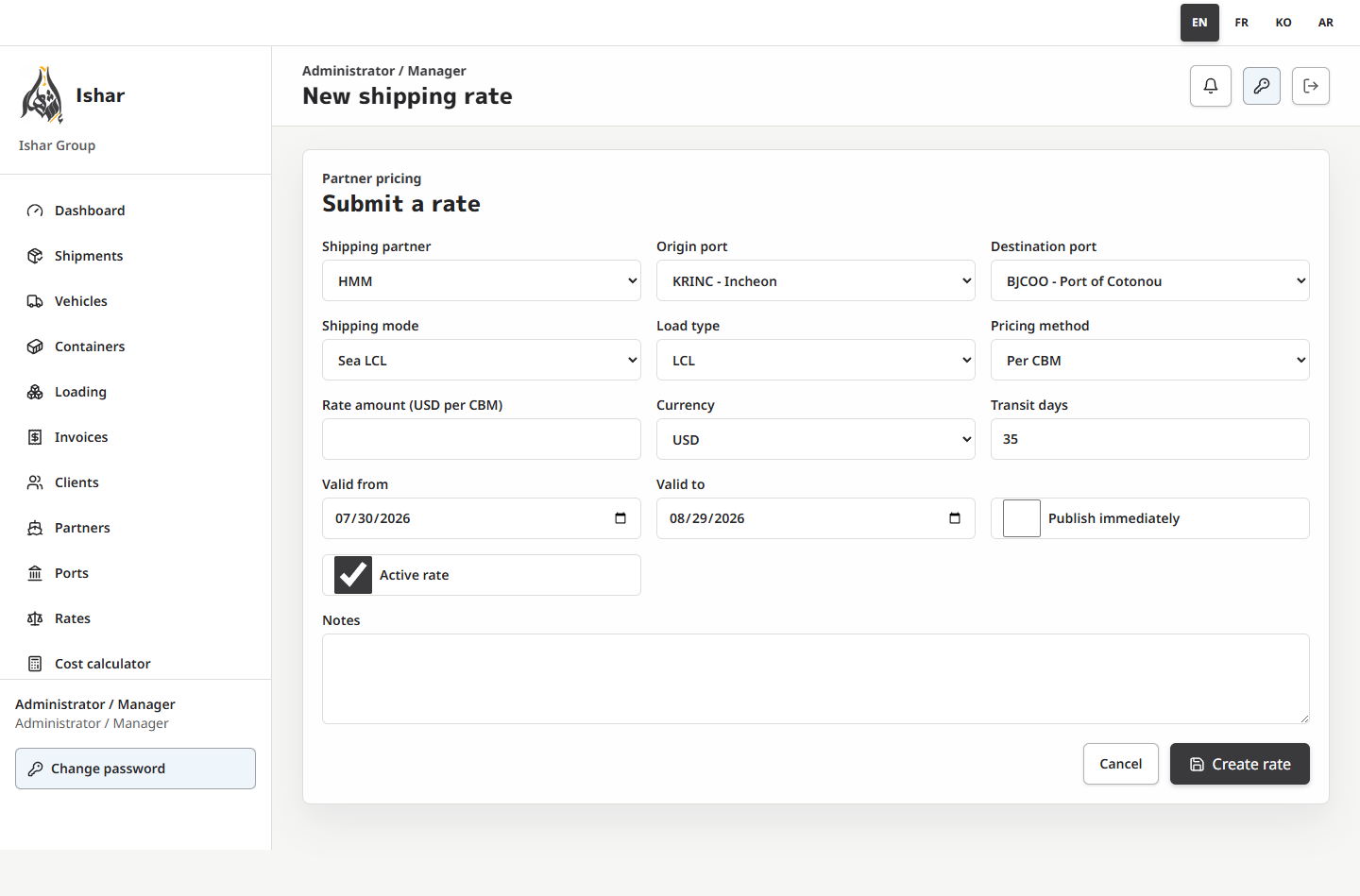Open Origin port dropdown KRINC - Incheon
This screenshot has width=1360, height=896.
816,280
